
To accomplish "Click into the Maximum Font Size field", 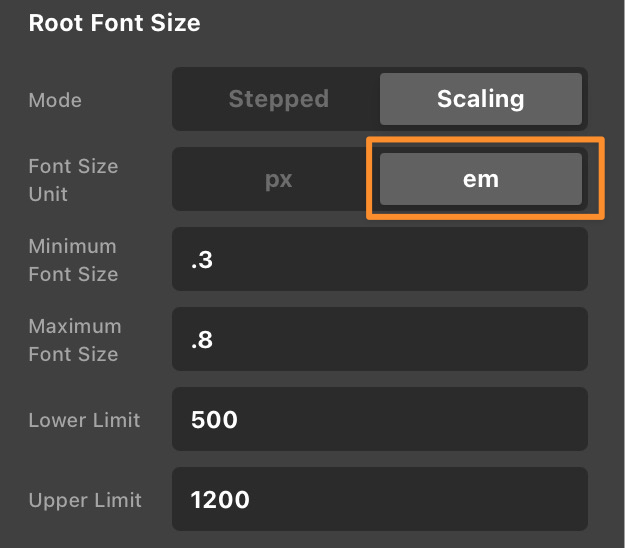I will 380,339.
